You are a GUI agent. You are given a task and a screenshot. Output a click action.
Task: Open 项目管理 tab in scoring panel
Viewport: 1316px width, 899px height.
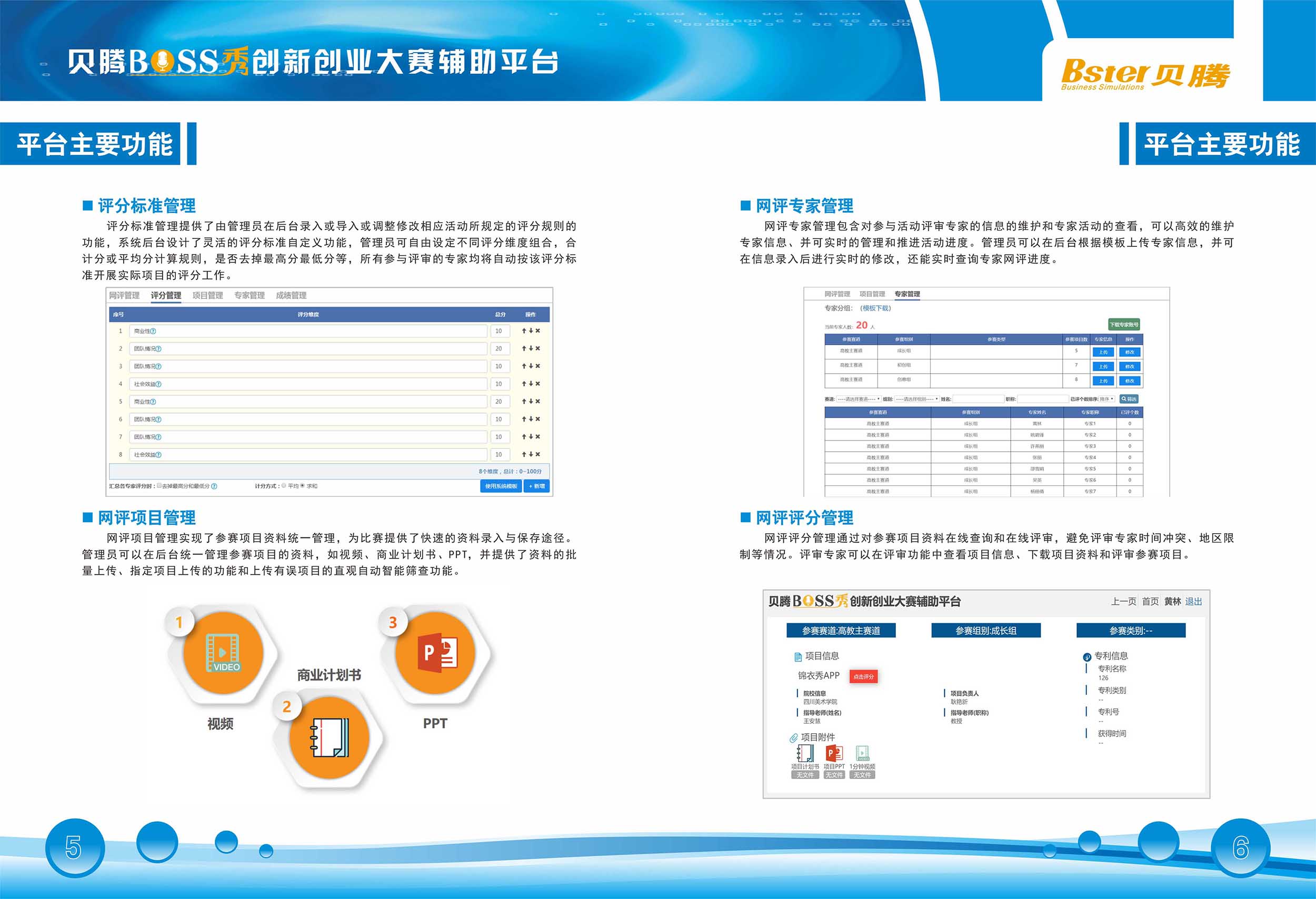point(208,295)
